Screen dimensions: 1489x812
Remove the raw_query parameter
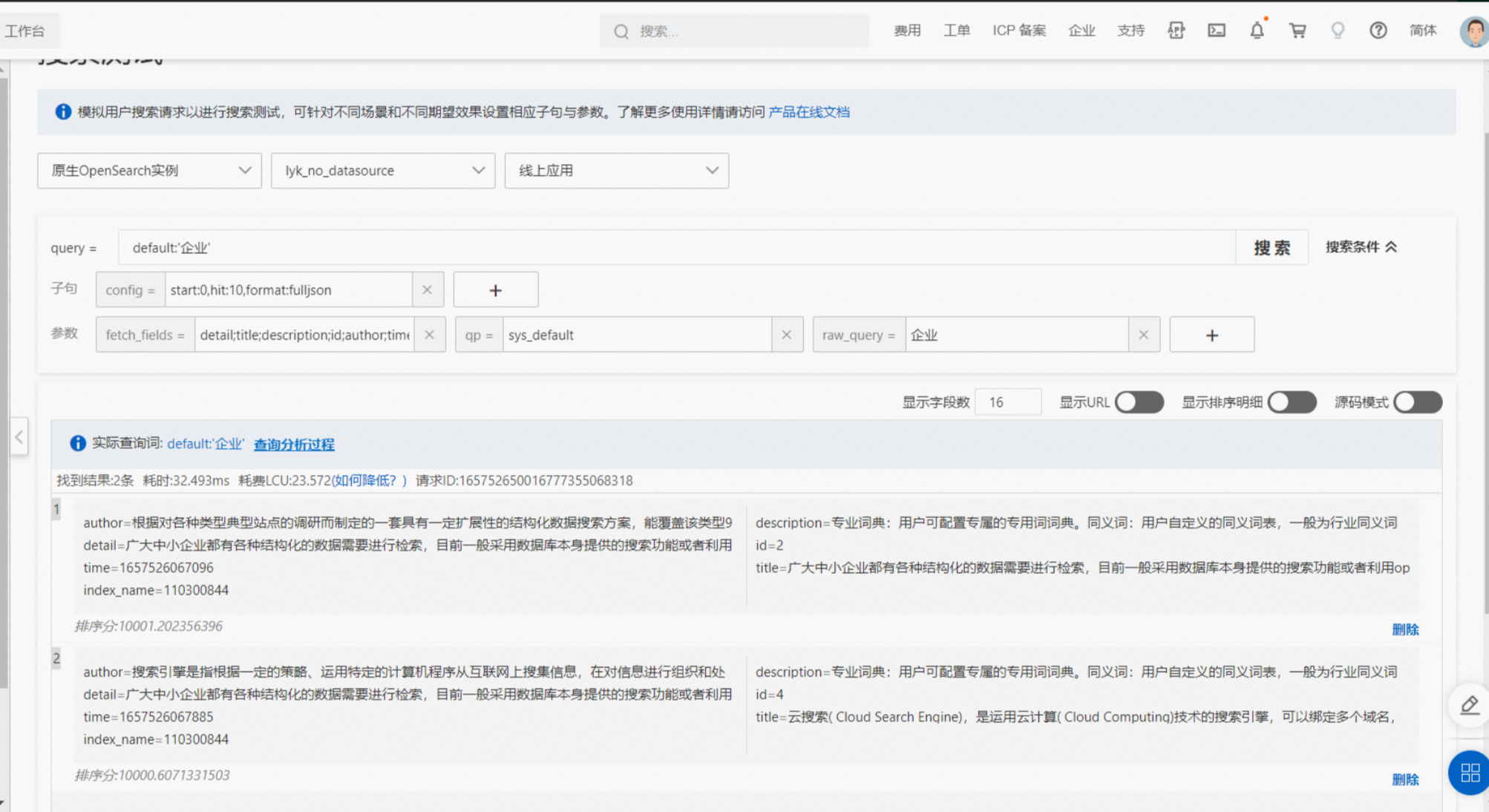click(x=1144, y=335)
